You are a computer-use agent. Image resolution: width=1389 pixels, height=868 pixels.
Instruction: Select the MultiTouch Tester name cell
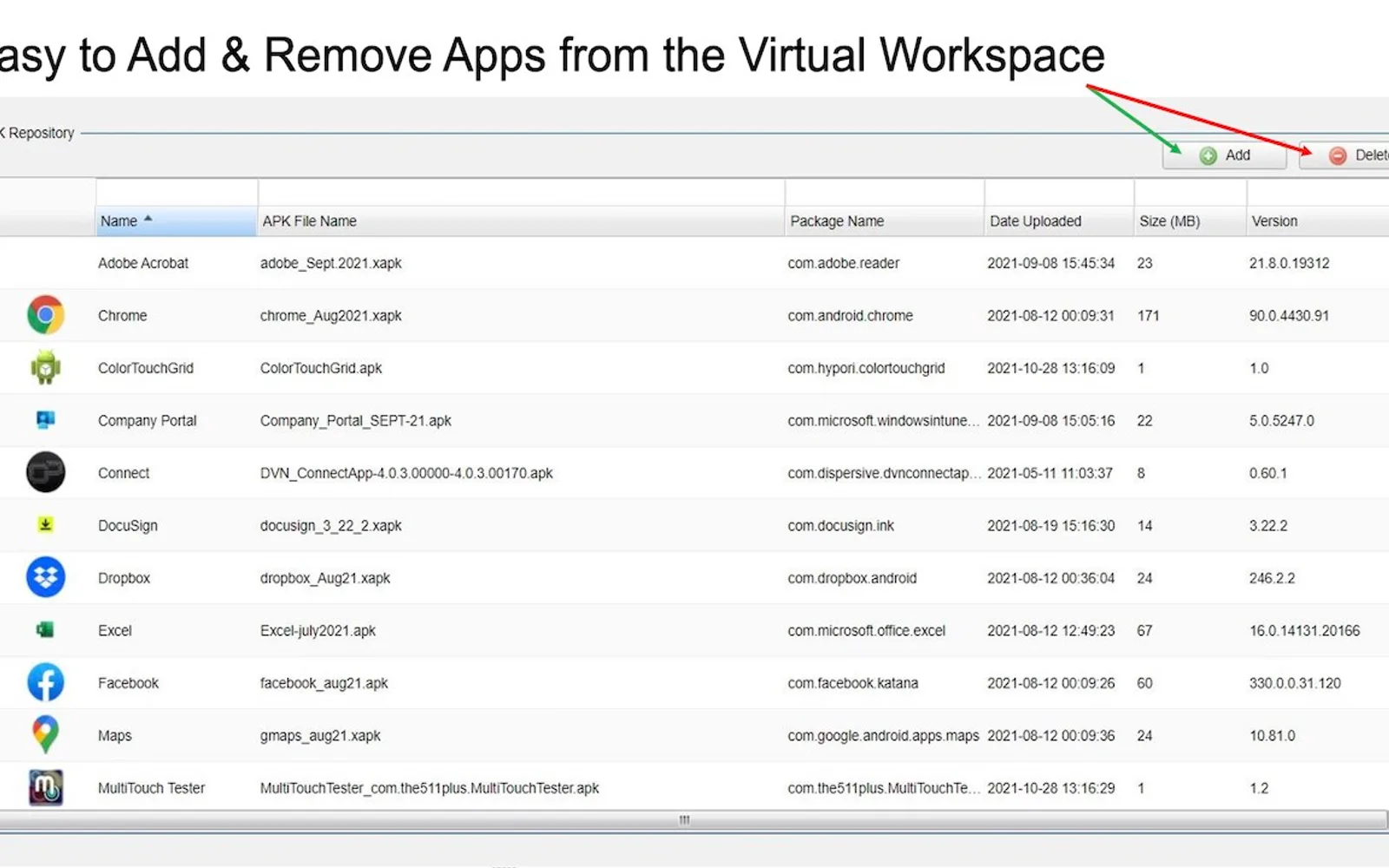tap(151, 788)
